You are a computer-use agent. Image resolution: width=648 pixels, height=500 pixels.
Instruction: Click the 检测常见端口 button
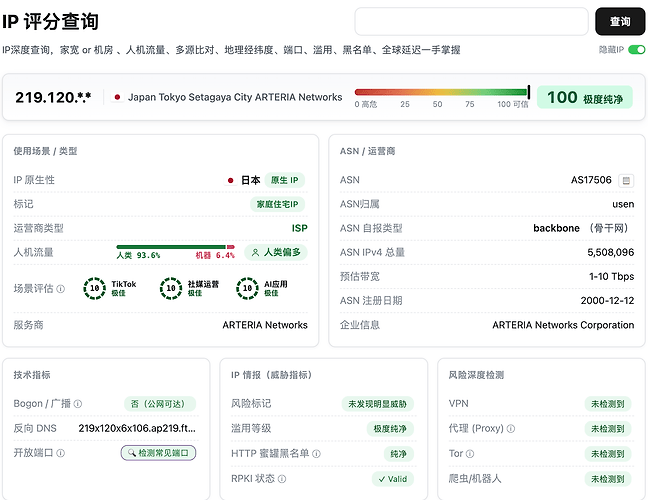(158, 453)
